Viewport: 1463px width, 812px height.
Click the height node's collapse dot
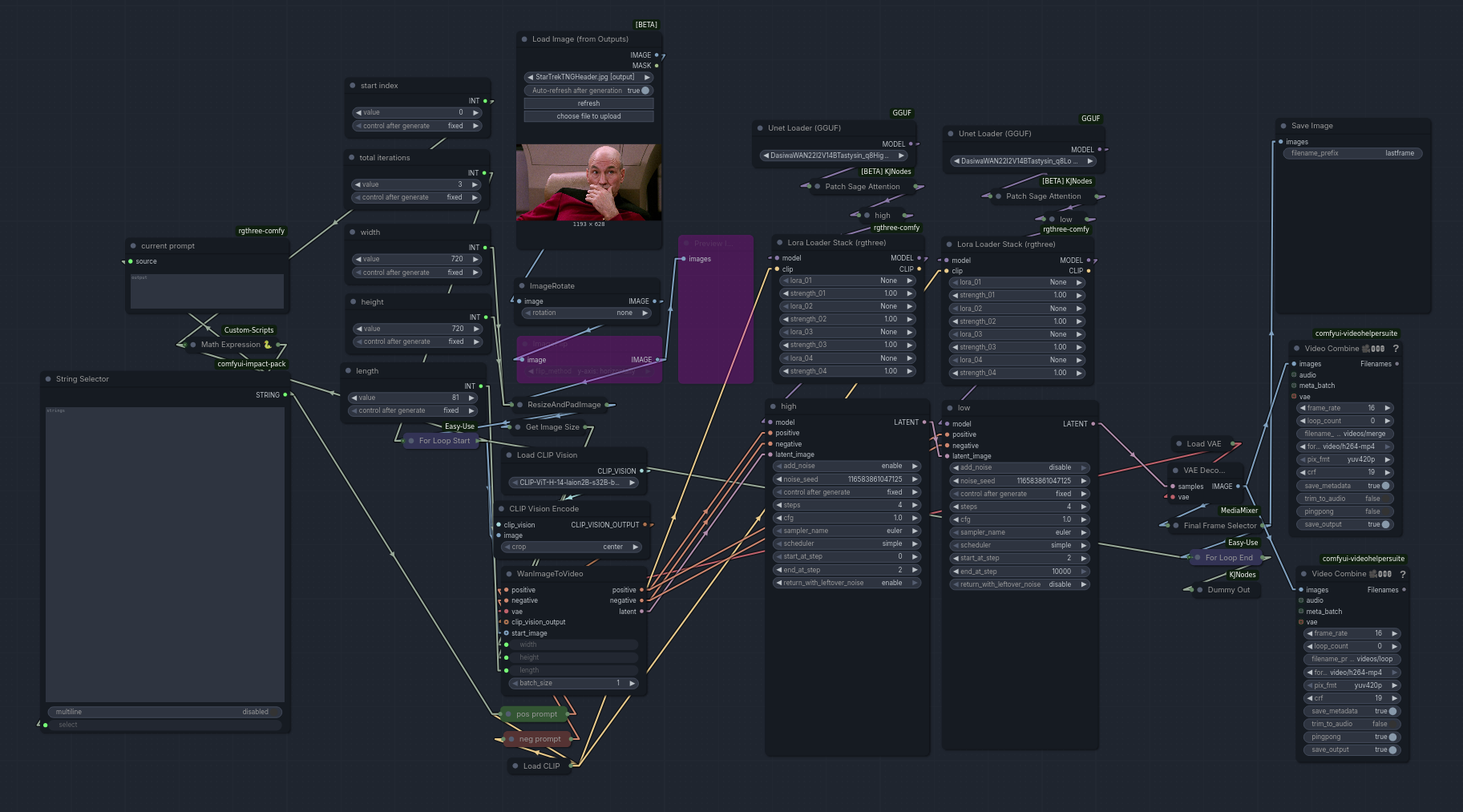[354, 302]
